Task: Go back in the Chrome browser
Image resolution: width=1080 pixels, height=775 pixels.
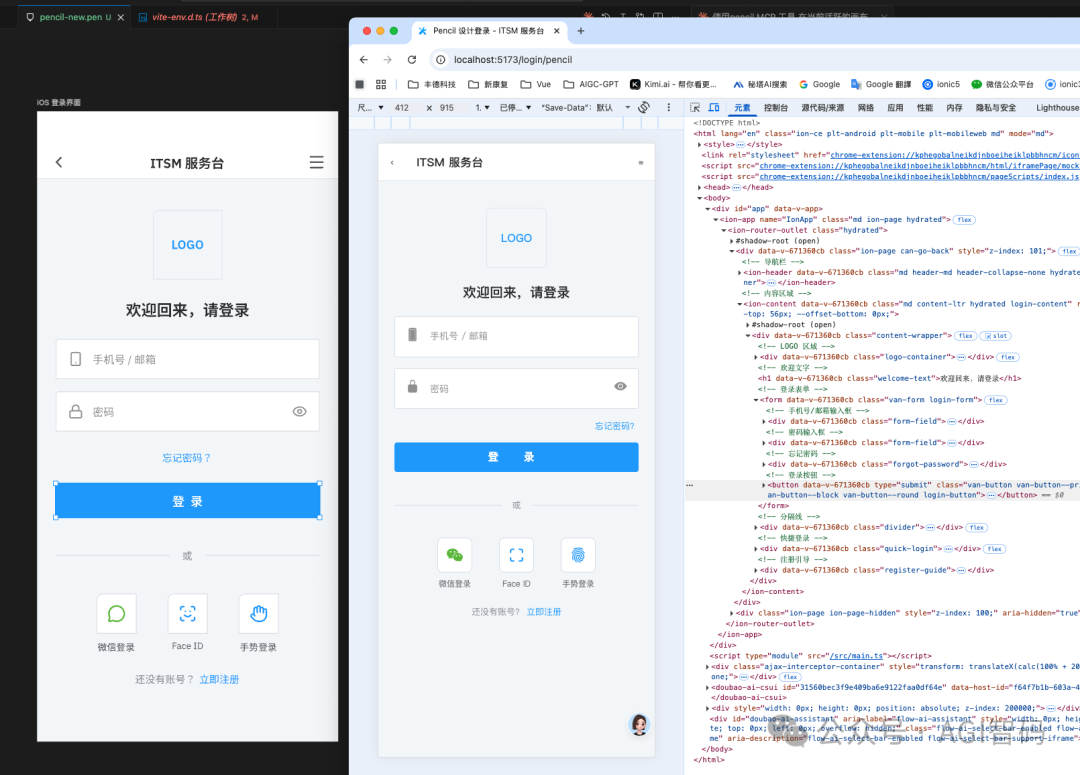Action: (x=364, y=60)
